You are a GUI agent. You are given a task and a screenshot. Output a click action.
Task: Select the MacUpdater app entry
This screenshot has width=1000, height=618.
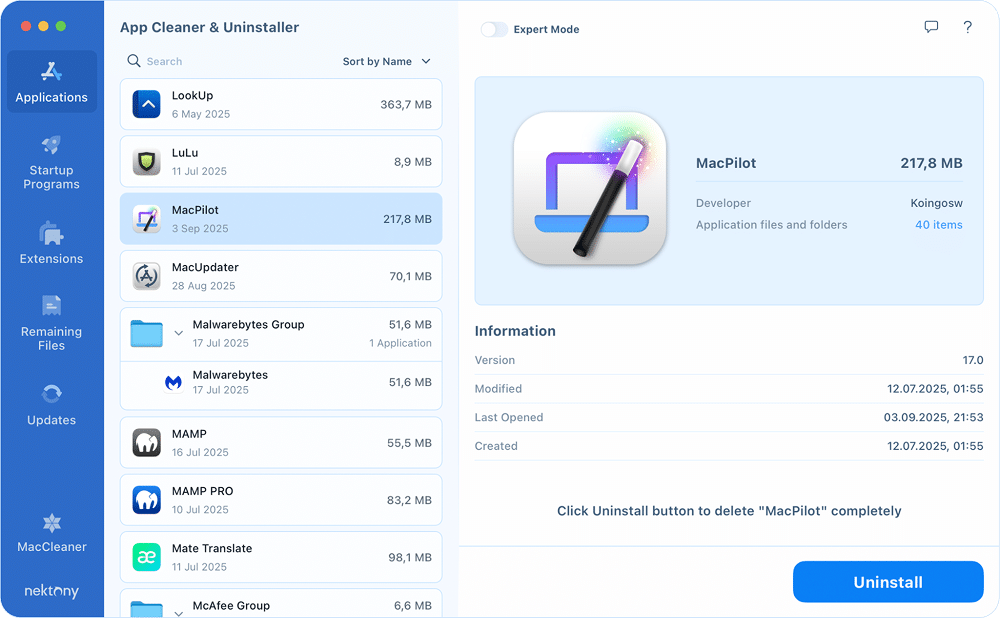[x=280, y=274]
